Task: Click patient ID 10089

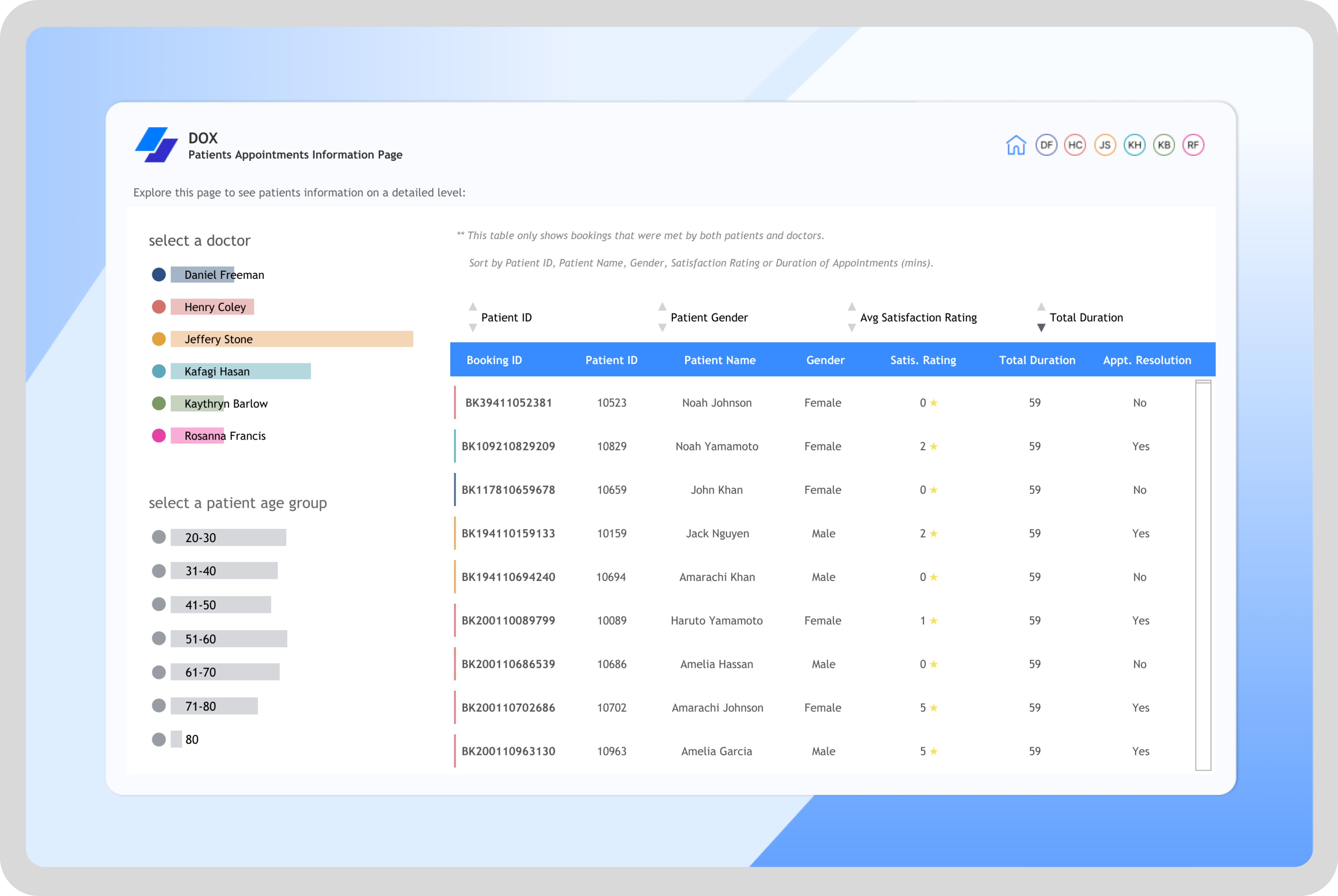Action: pos(612,621)
